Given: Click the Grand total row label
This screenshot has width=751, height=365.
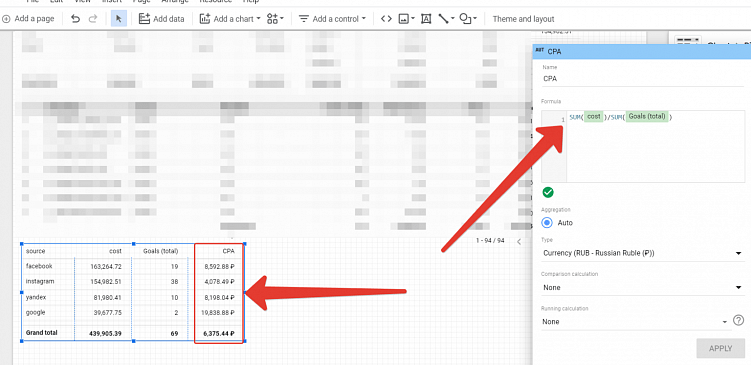Looking at the screenshot, I should (41, 333).
